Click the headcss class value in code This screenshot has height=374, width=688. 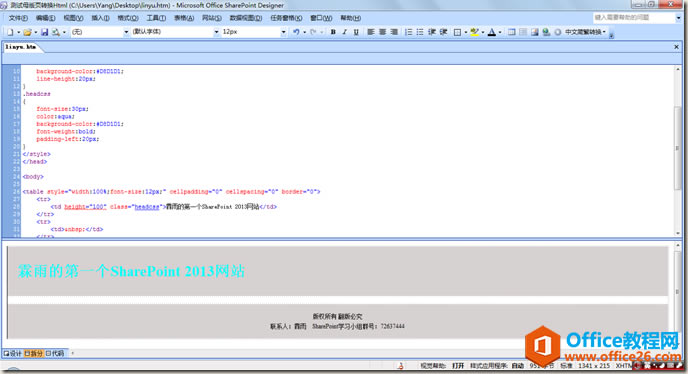point(147,207)
